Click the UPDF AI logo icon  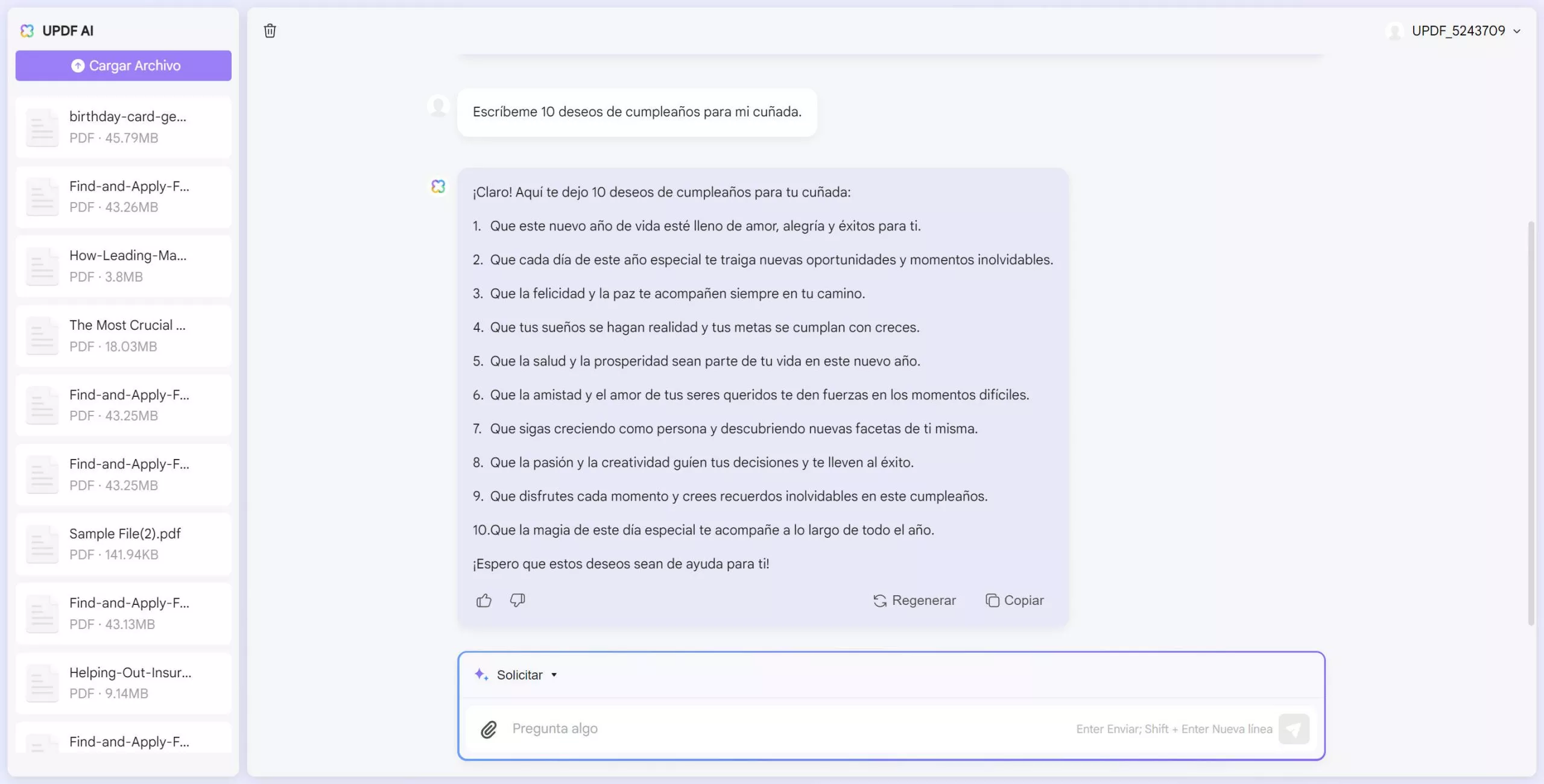pyautogui.click(x=27, y=31)
